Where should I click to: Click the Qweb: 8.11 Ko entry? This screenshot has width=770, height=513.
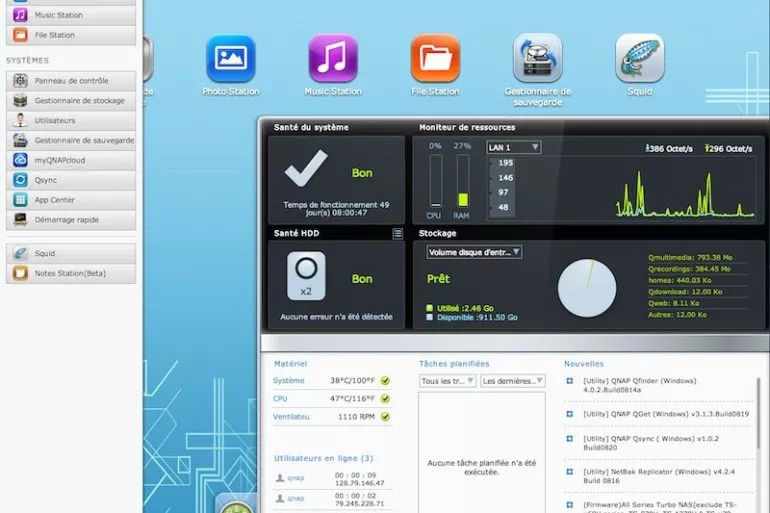click(x=673, y=303)
